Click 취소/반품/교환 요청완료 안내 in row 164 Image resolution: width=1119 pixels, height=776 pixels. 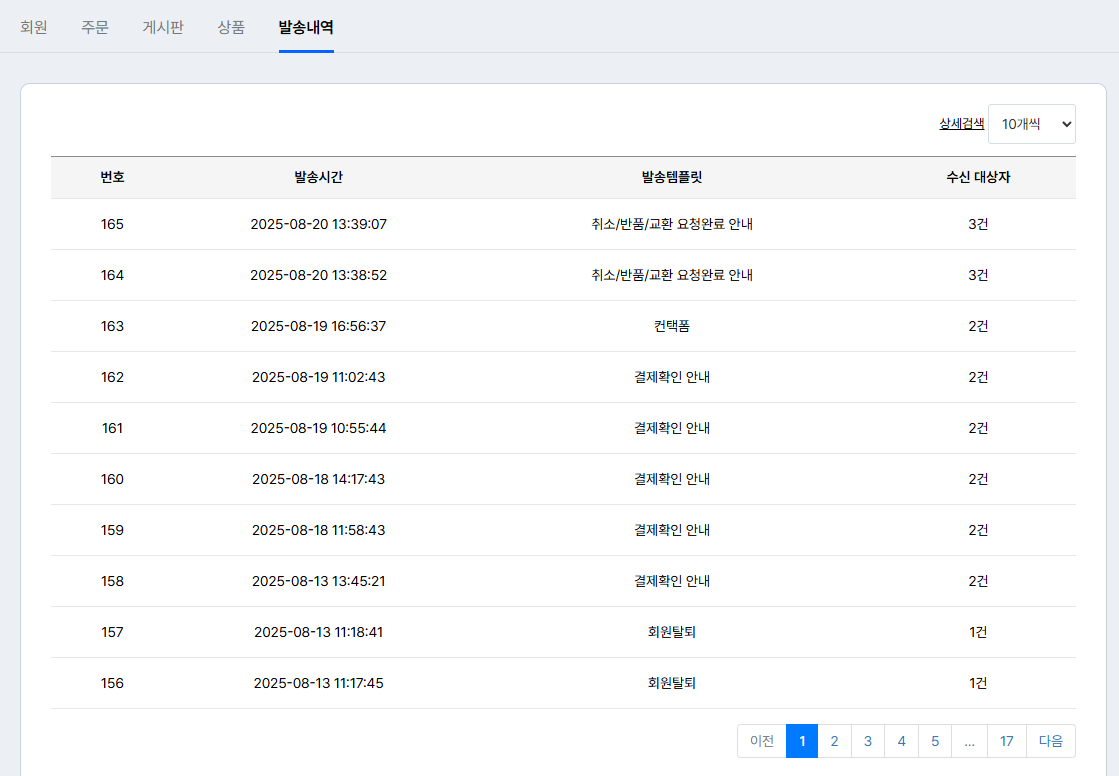coord(672,275)
